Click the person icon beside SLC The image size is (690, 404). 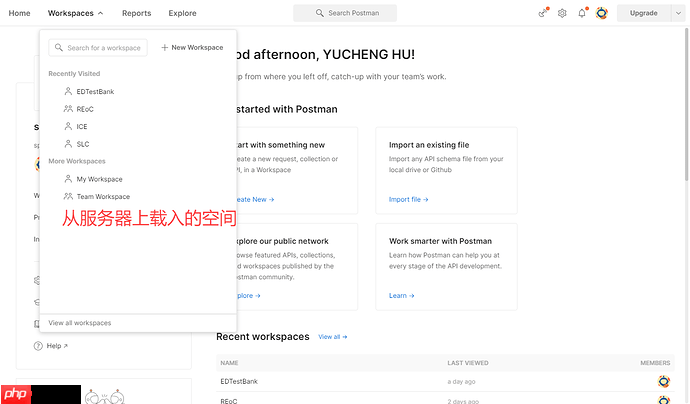(x=68, y=144)
